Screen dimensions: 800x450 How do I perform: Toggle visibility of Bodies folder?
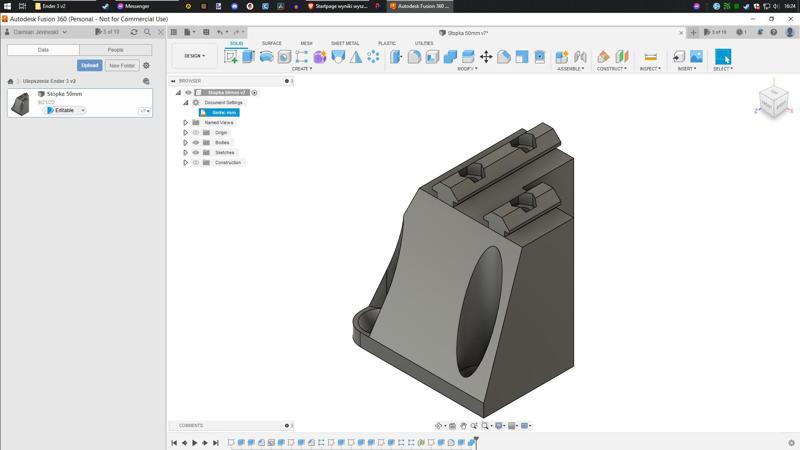click(x=196, y=142)
